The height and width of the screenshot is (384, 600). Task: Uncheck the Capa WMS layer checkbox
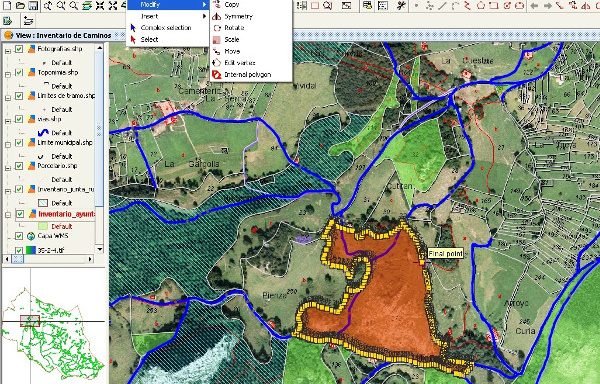click(19, 236)
